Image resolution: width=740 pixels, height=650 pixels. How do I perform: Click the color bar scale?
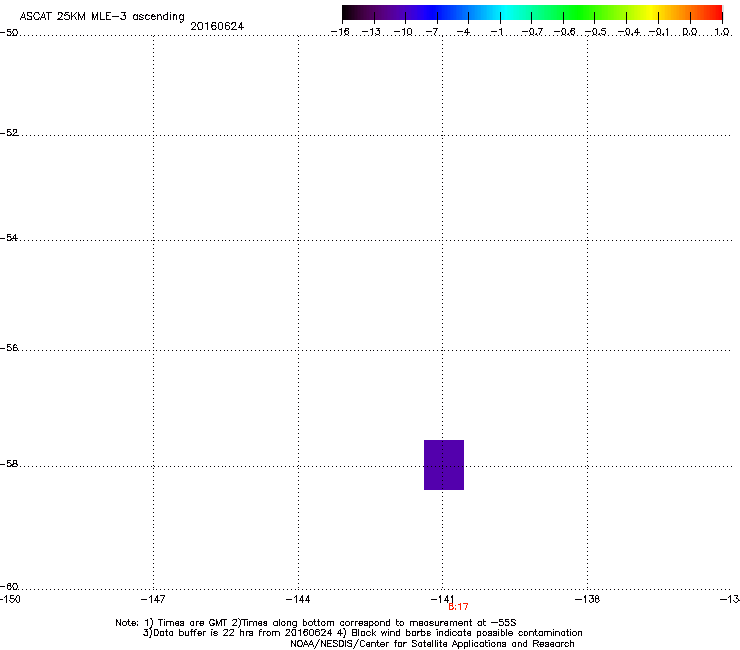tap(532, 13)
